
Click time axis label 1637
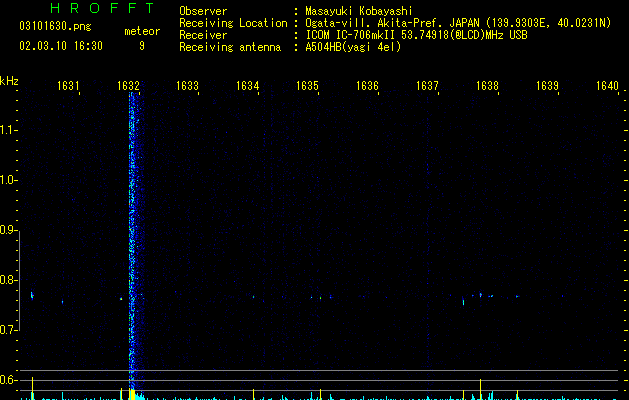click(x=427, y=86)
